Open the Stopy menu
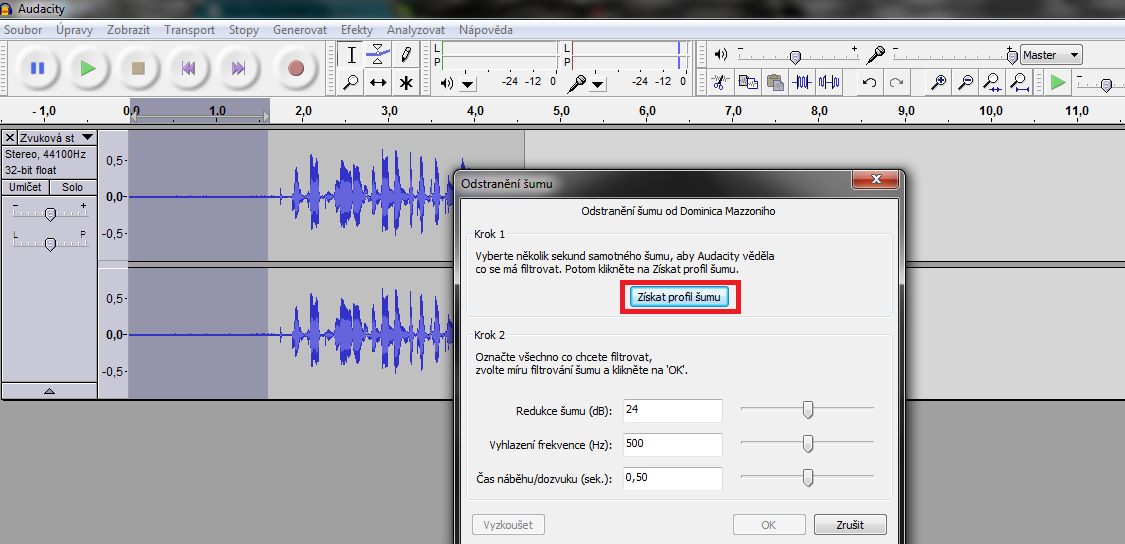This screenshot has height=544, width=1125. click(x=244, y=30)
